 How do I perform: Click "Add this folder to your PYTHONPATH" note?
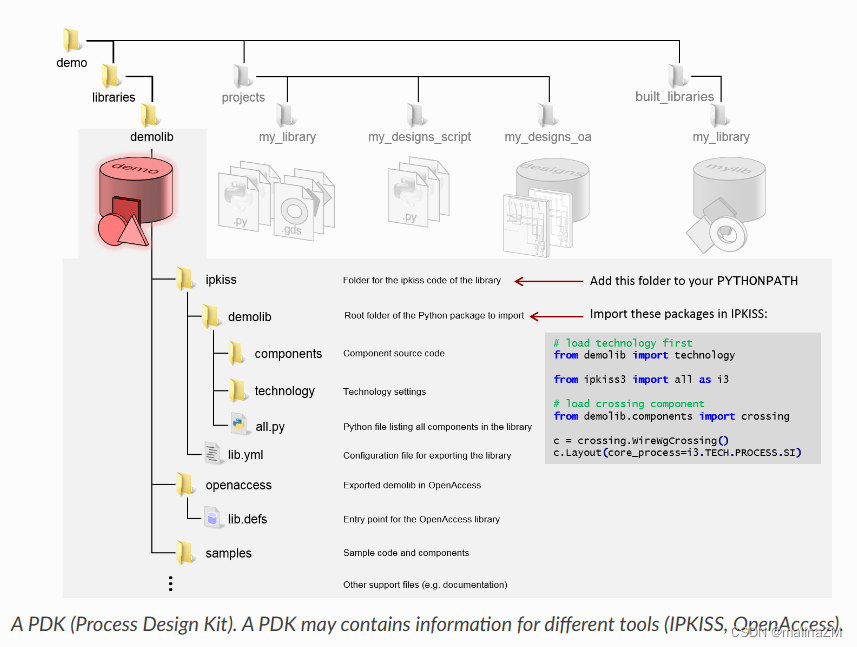[x=694, y=281]
